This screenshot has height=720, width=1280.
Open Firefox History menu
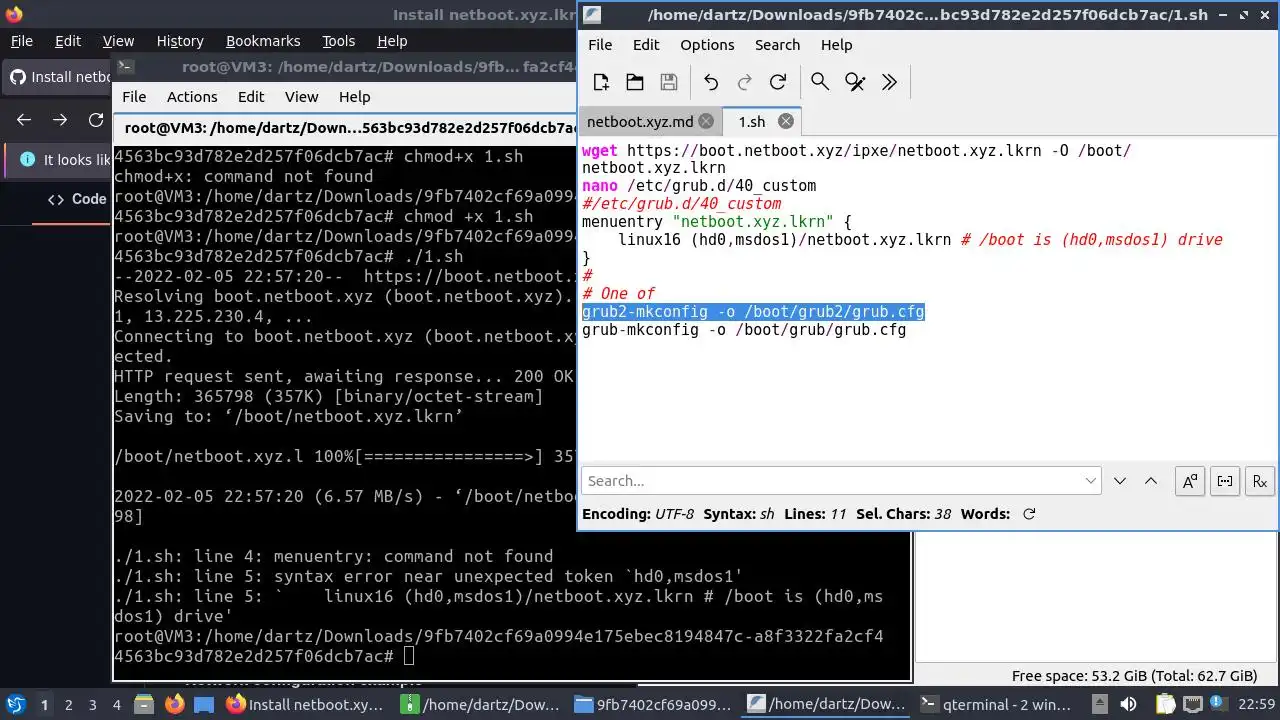[x=180, y=41]
